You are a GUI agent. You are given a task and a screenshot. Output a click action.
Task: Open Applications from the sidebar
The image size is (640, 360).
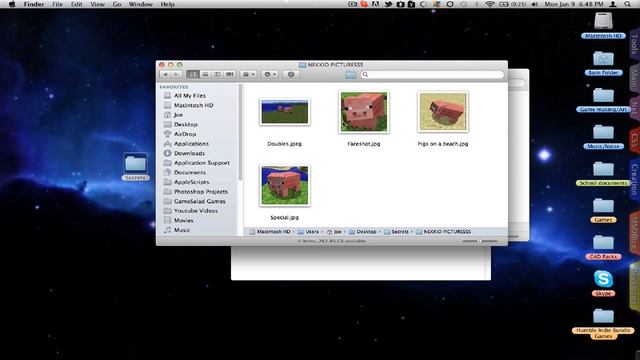(x=191, y=144)
